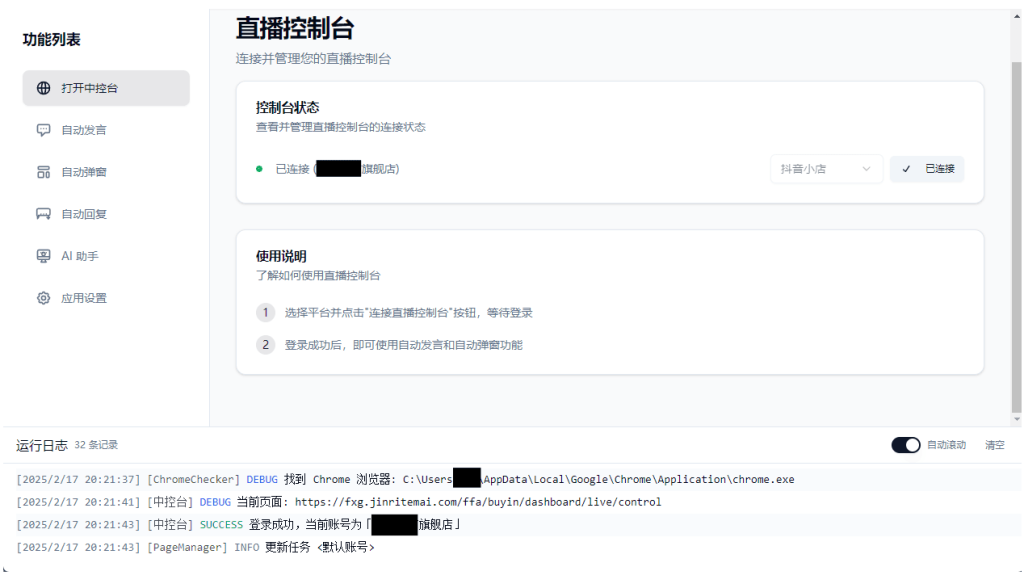Click the AI 助手 monitor icon
The height and width of the screenshot is (588, 1024).
point(43,256)
